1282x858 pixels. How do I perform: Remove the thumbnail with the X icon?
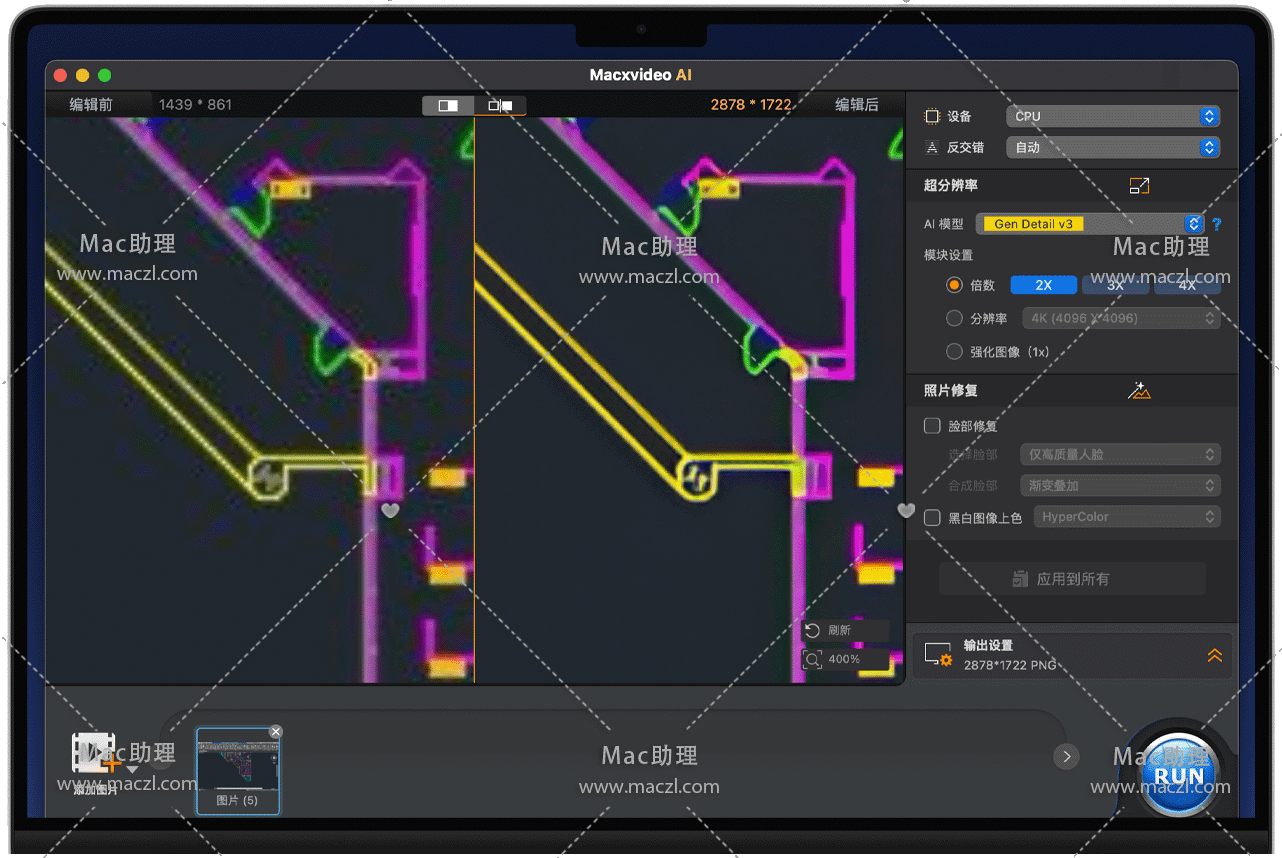pos(276,732)
